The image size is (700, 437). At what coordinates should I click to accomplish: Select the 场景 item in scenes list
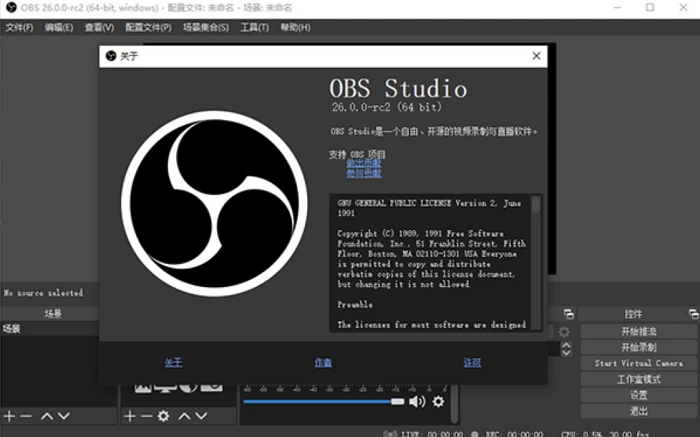(49, 329)
